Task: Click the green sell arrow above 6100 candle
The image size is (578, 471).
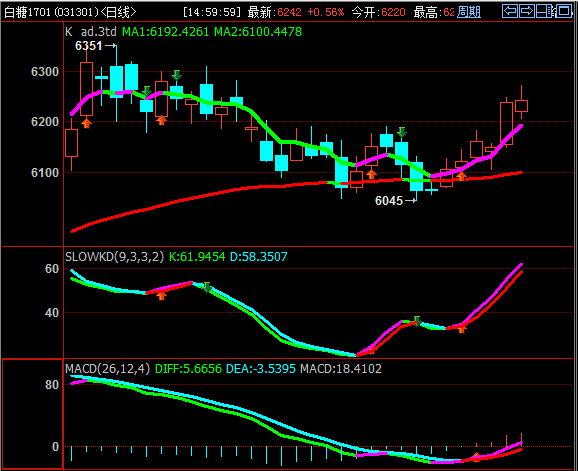Action: (x=401, y=132)
